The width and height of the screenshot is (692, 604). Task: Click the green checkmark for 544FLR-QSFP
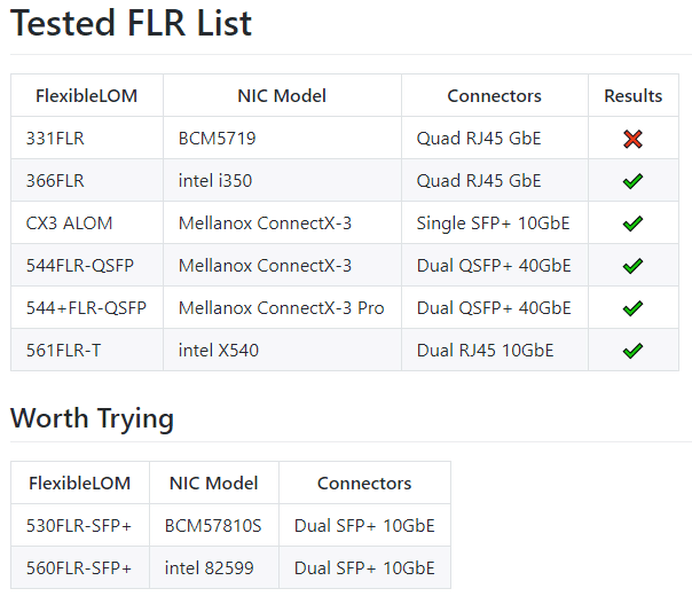click(x=632, y=266)
